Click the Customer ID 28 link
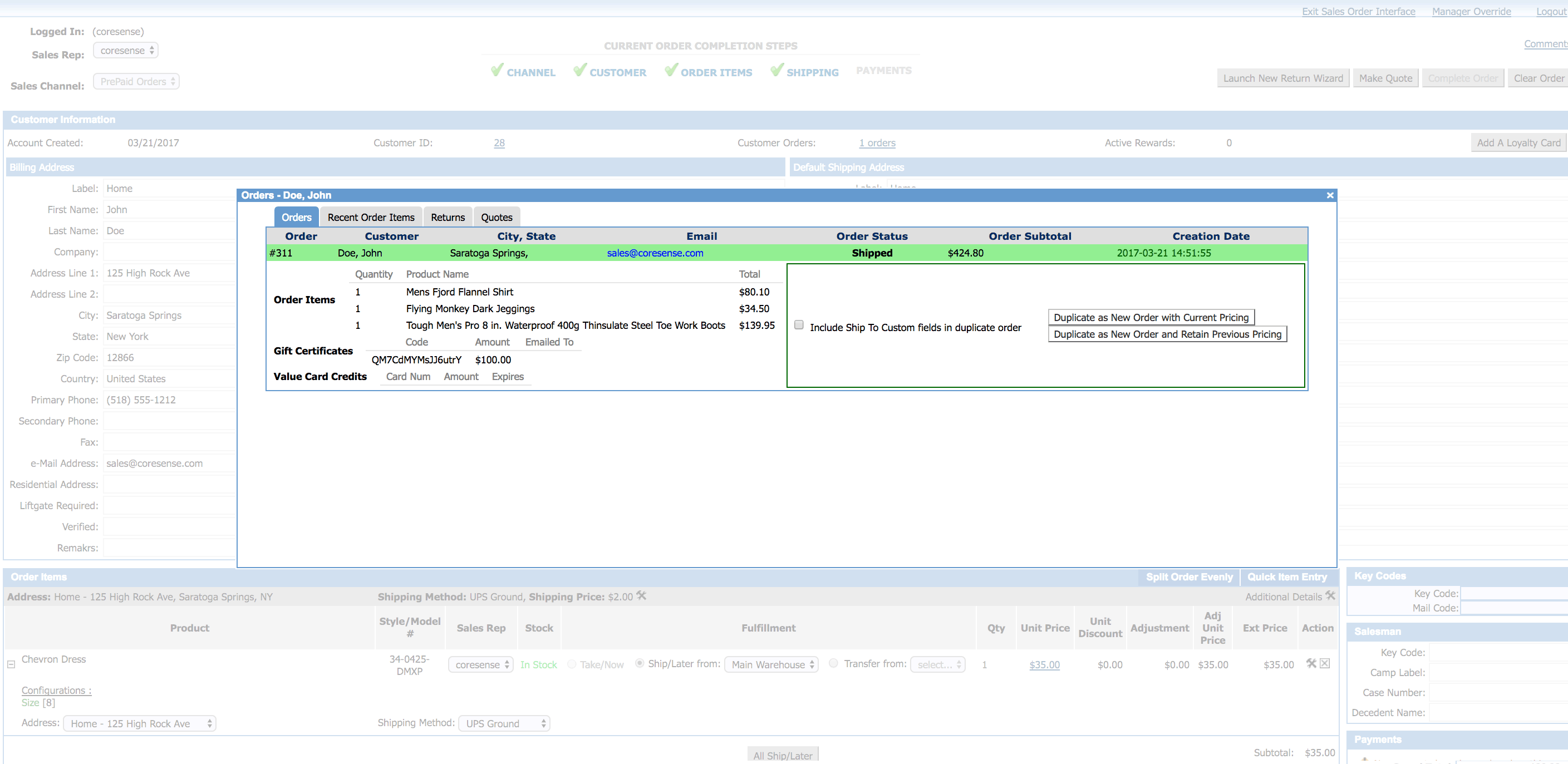The image size is (1568, 764). pyautogui.click(x=500, y=142)
